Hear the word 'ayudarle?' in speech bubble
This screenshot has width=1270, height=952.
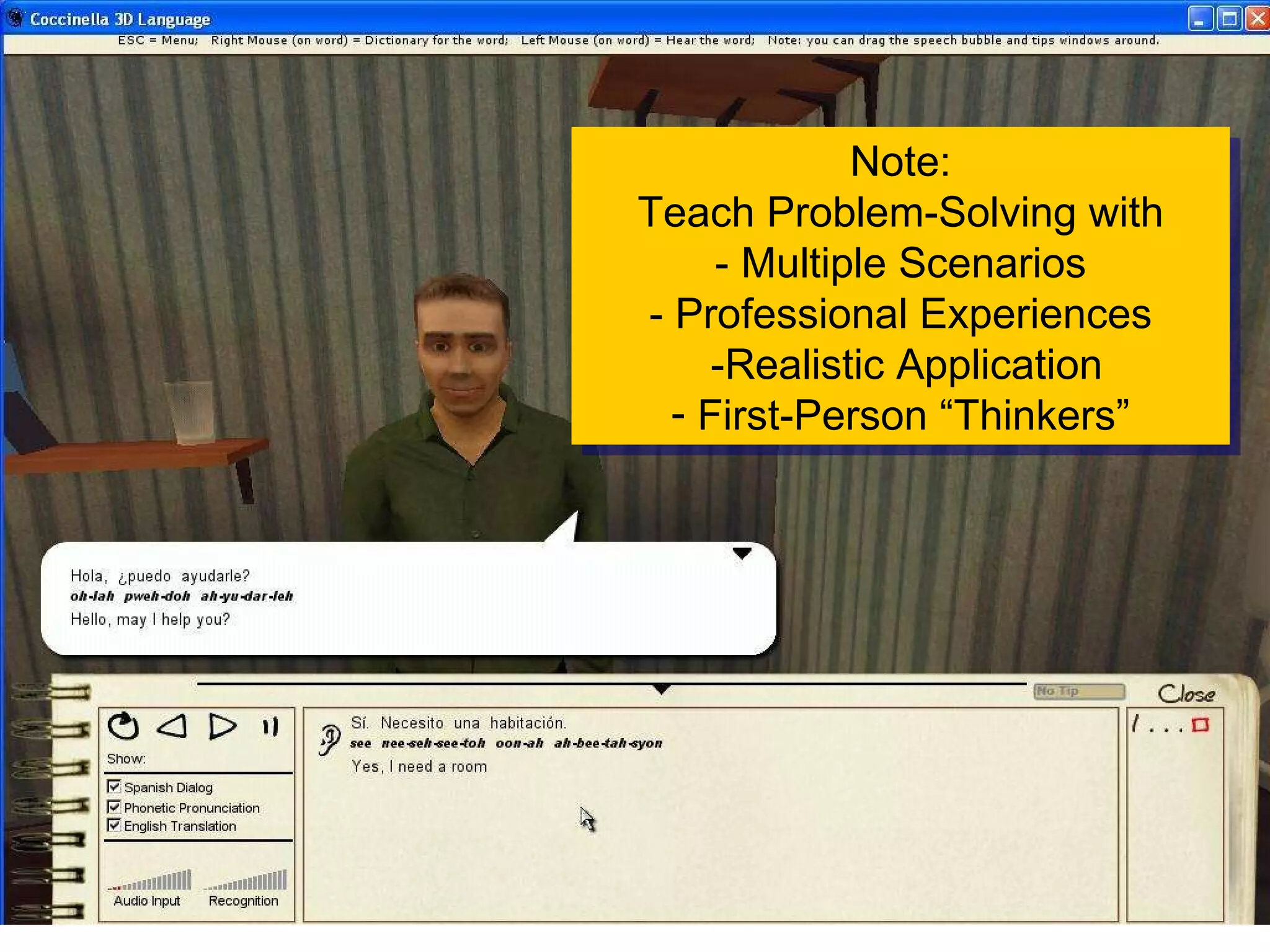tap(215, 576)
